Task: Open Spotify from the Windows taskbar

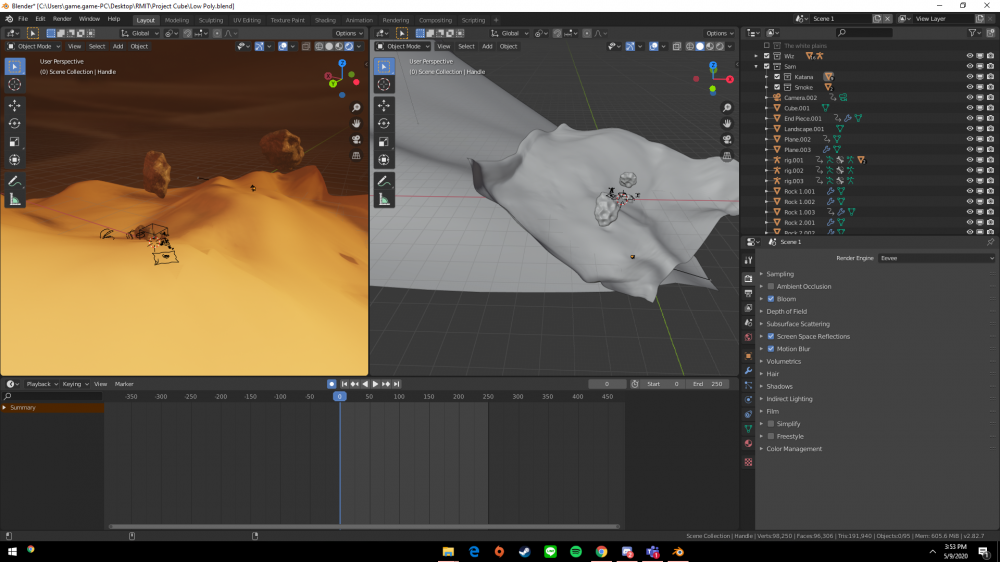Action: (576, 551)
